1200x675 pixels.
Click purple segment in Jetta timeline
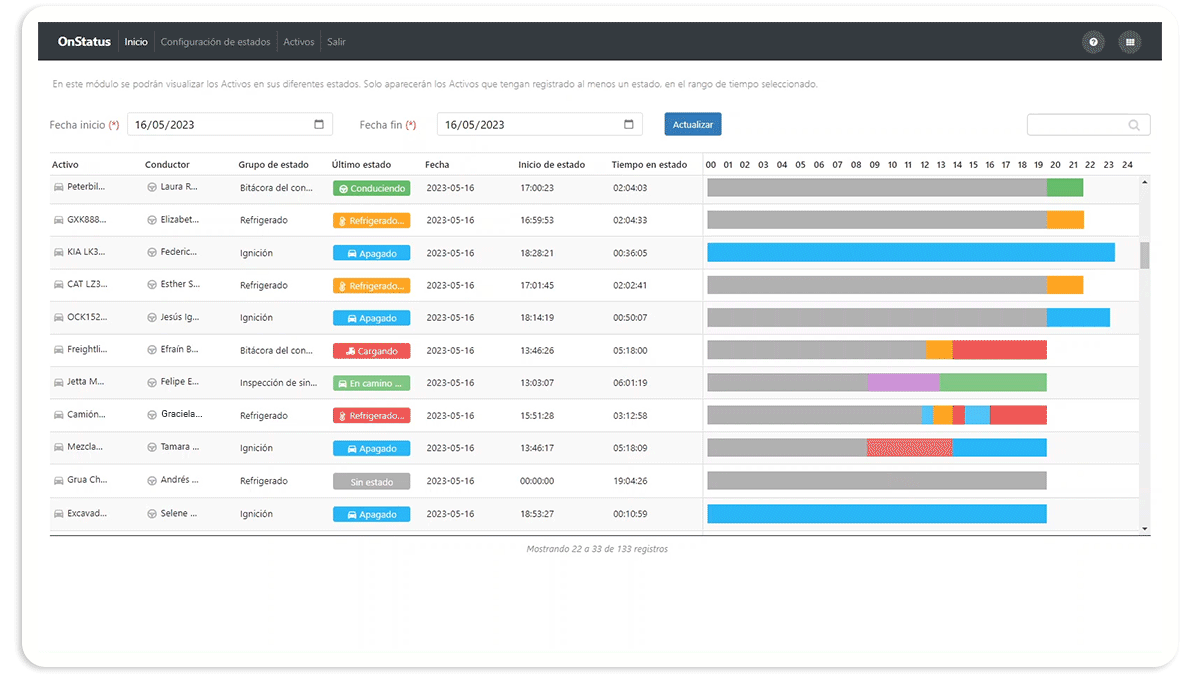pos(903,382)
